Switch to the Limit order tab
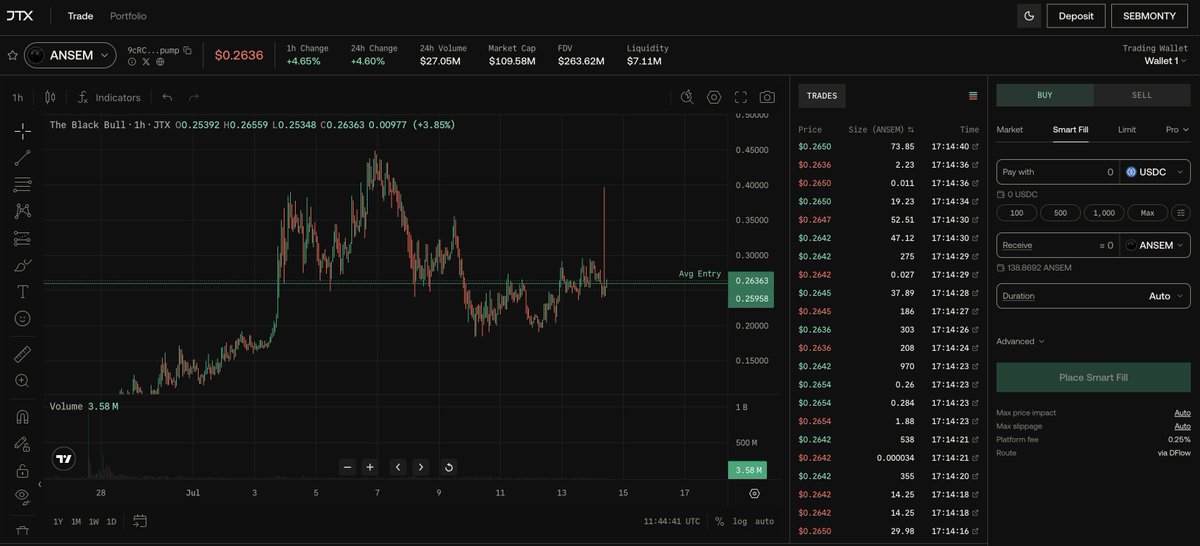This screenshot has height=546, width=1200. click(x=1126, y=130)
